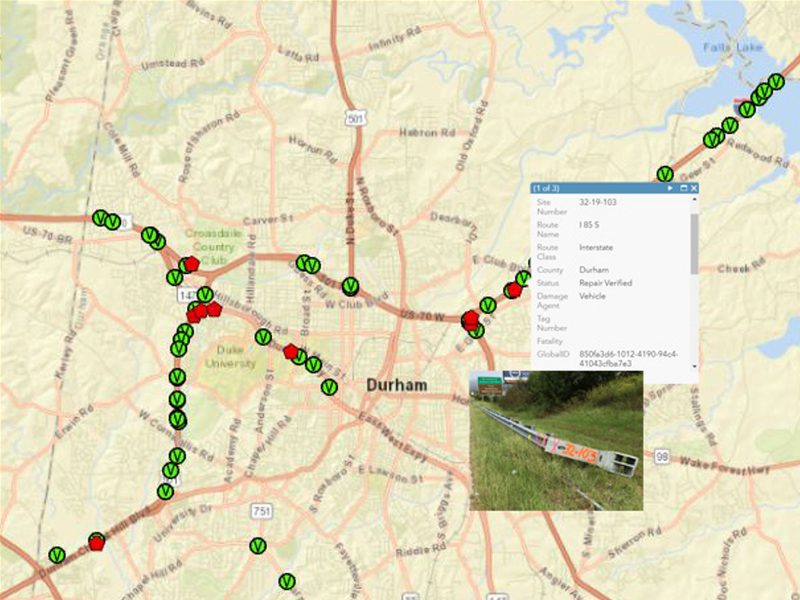Click the NC 147 route shield label
The image size is (800, 600).
[185, 293]
